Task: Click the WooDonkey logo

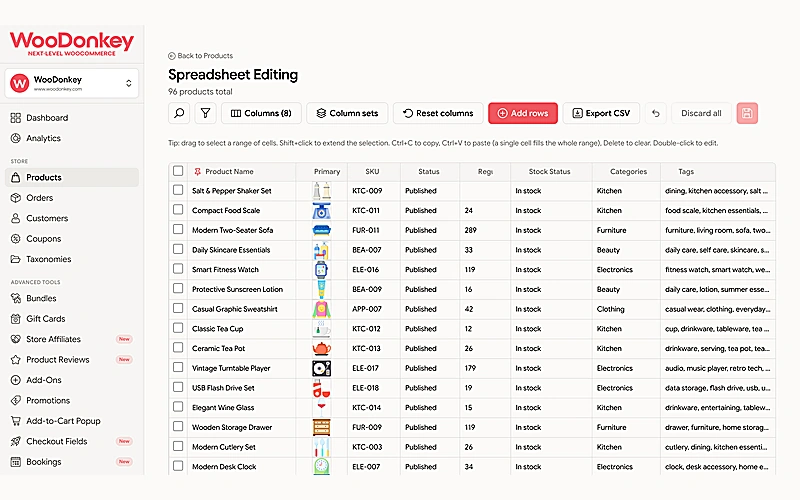Action: click(72, 43)
